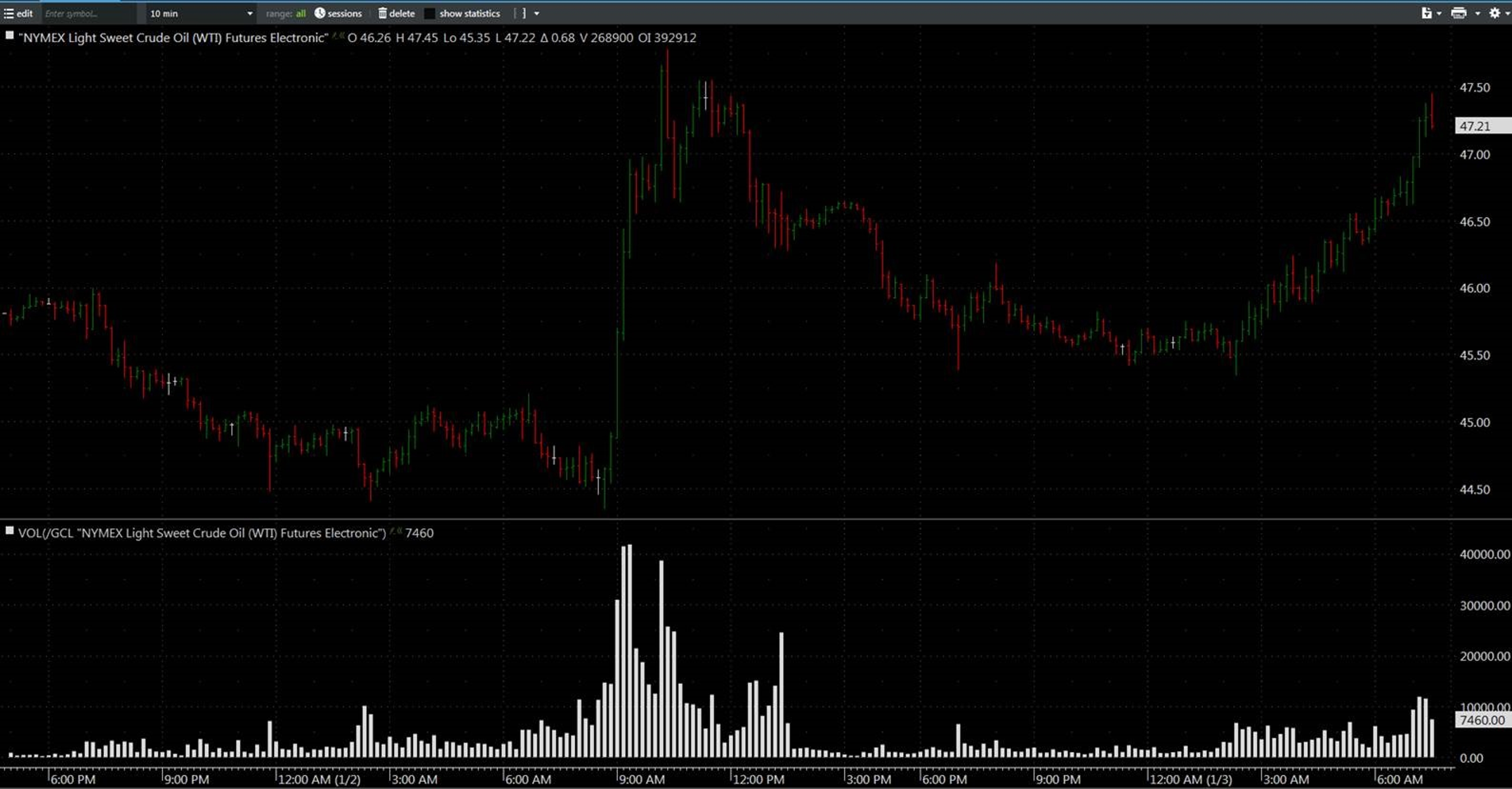Click the small icon after the VOL study title
Image resolution: width=1512 pixels, height=789 pixels.
(396, 531)
